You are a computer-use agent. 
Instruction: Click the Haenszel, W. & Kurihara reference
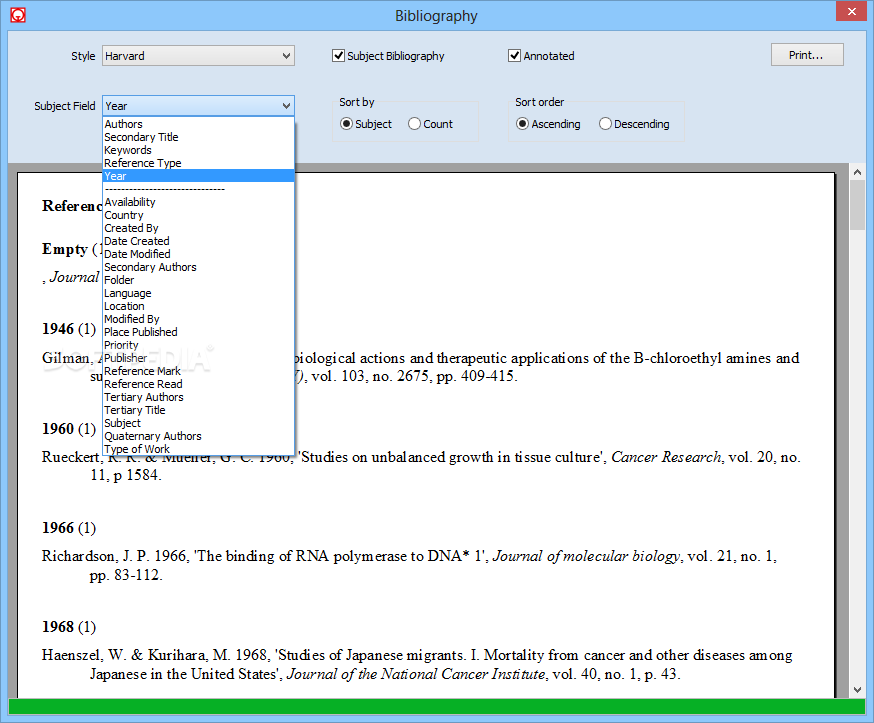pos(417,664)
